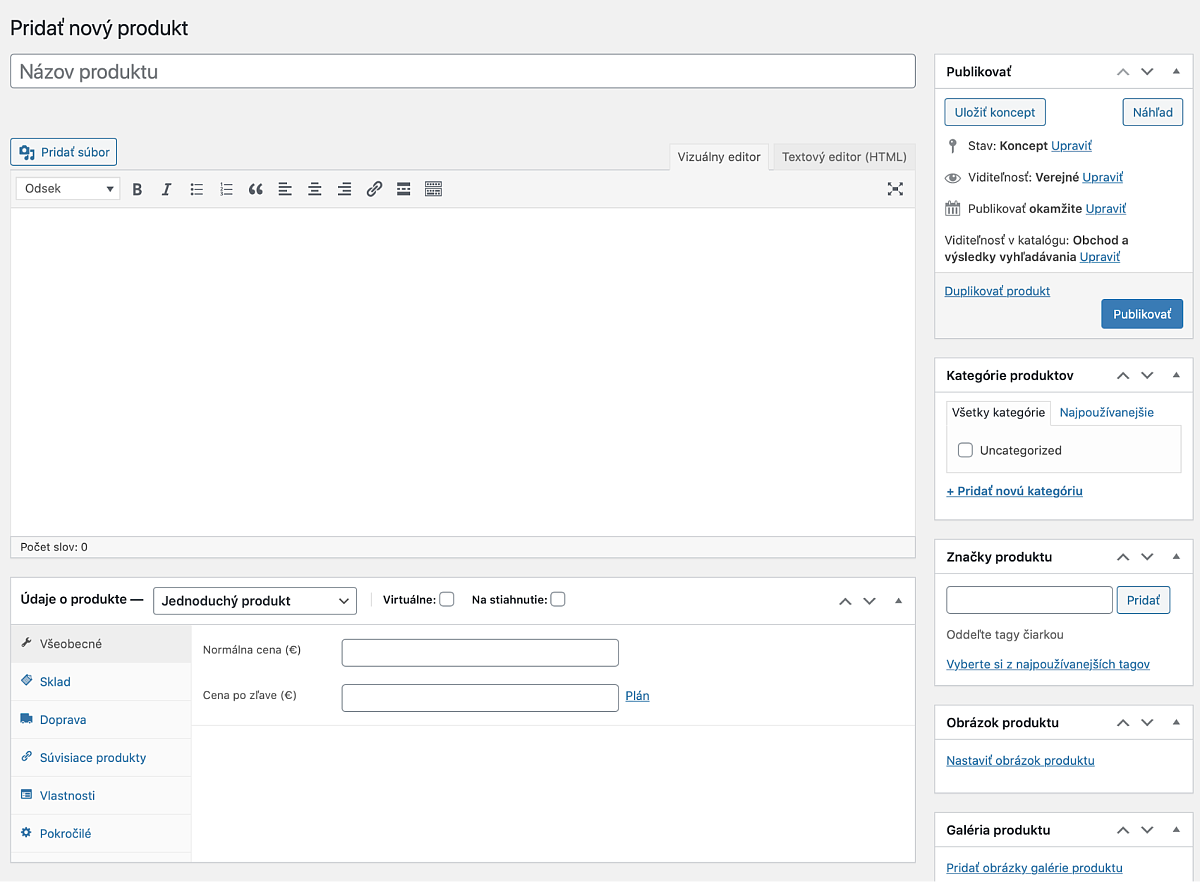Move the Značky produktu panel down
Viewport: 1200px width, 882px height.
1147,557
